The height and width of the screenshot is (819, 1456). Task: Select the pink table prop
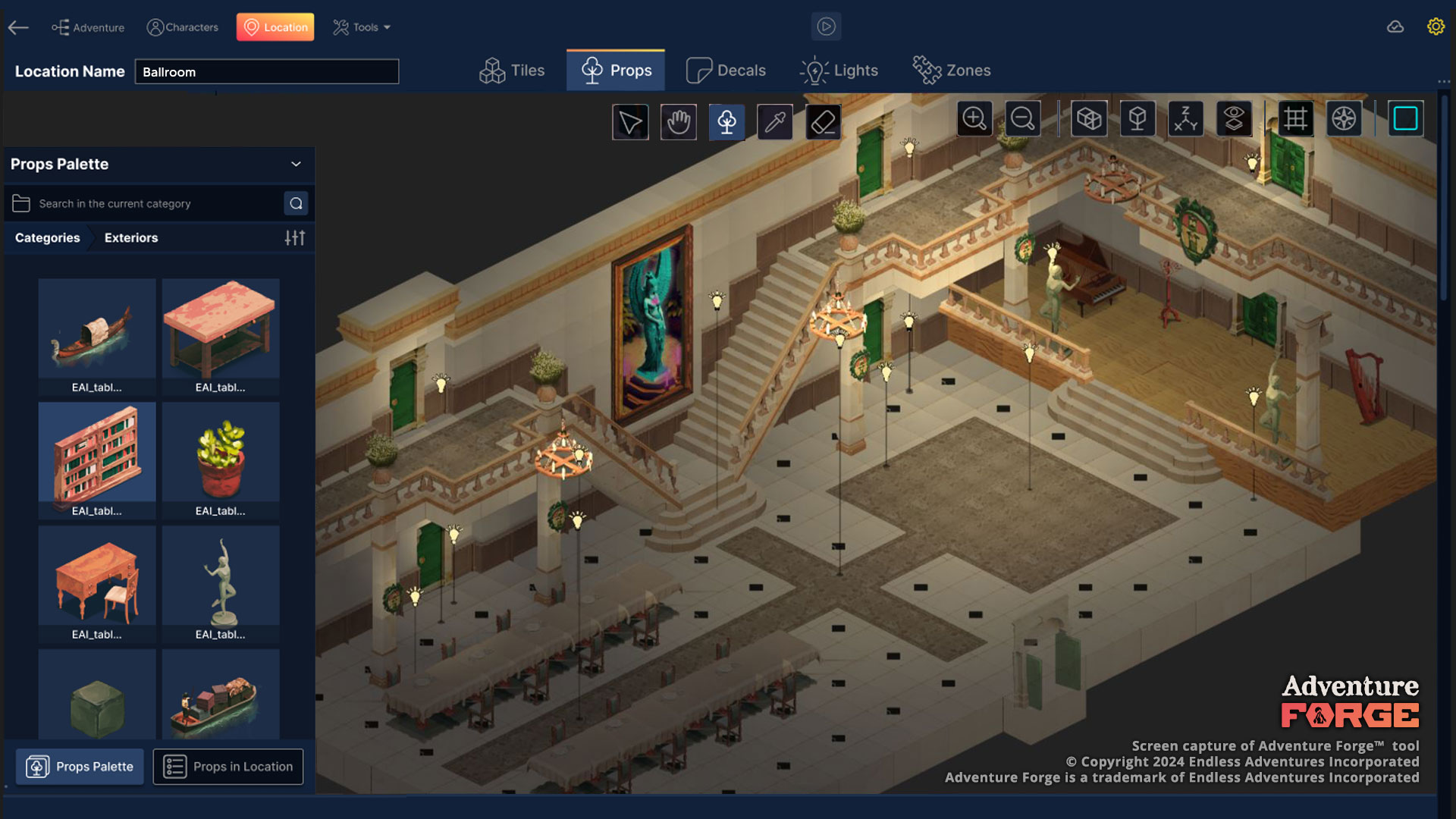coord(221,337)
